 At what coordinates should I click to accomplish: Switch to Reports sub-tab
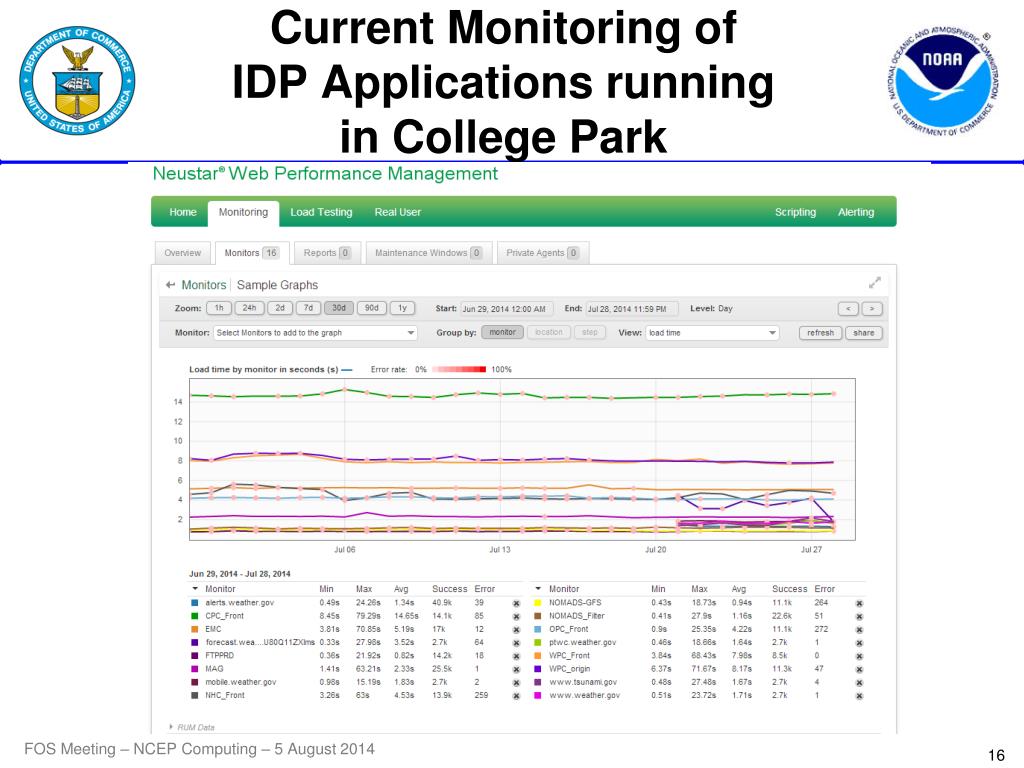(327, 253)
